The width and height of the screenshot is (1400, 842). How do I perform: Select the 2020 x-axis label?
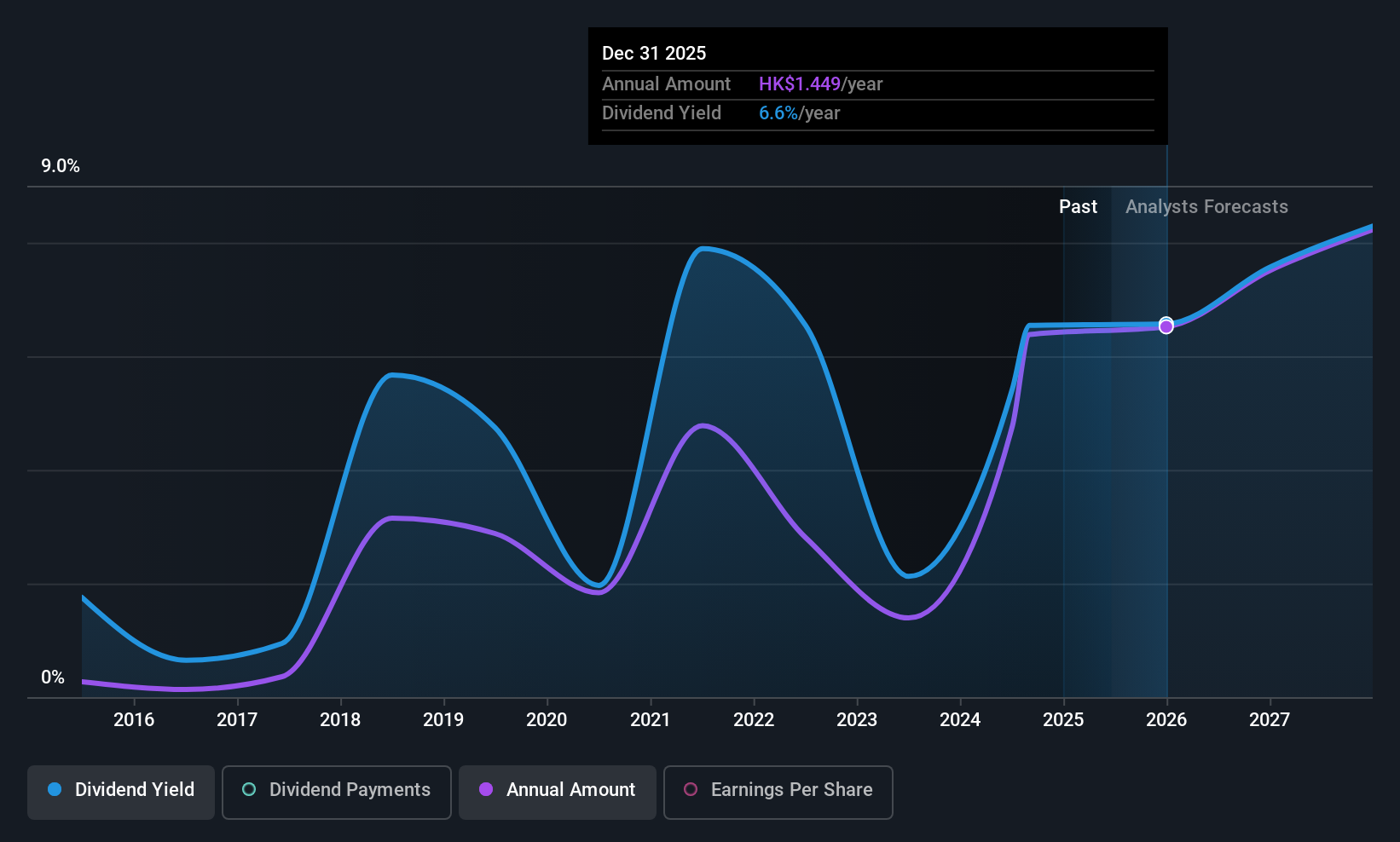547,719
